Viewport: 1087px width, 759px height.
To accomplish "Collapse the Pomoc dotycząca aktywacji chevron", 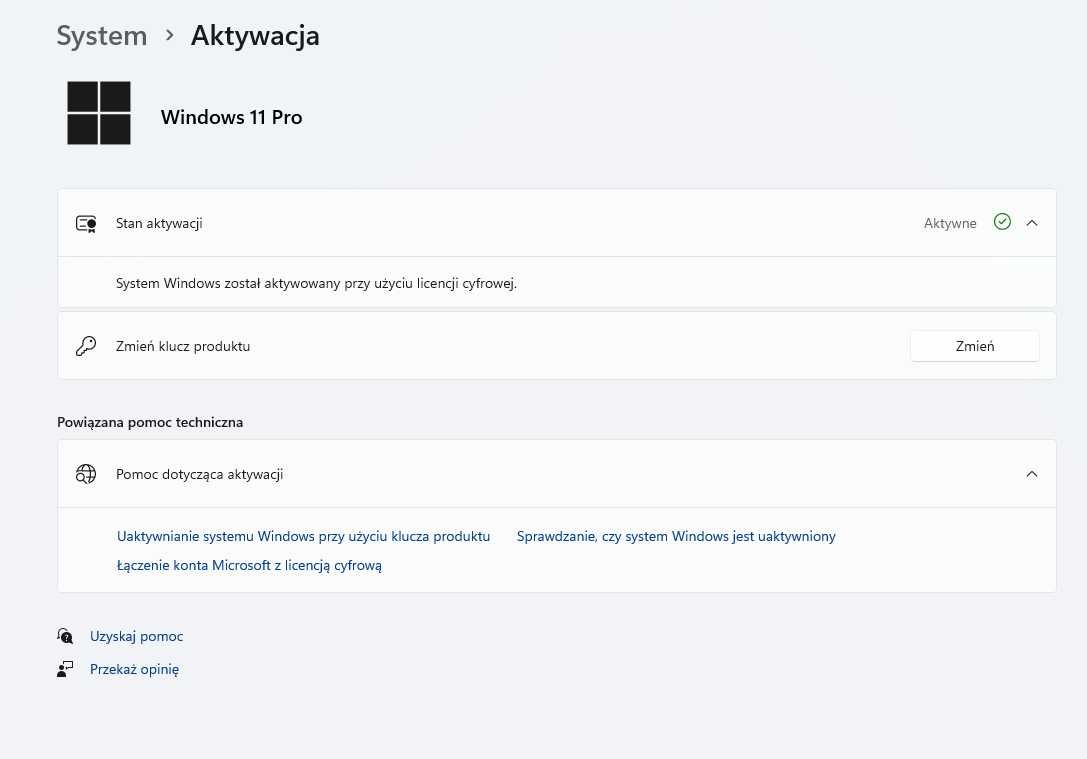I will [1032, 474].
